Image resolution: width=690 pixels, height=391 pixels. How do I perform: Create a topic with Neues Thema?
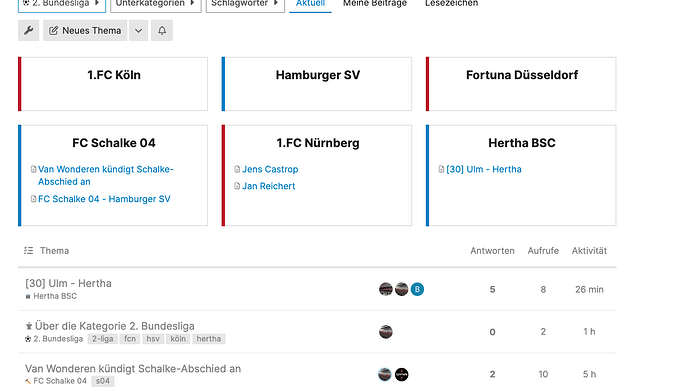point(85,30)
